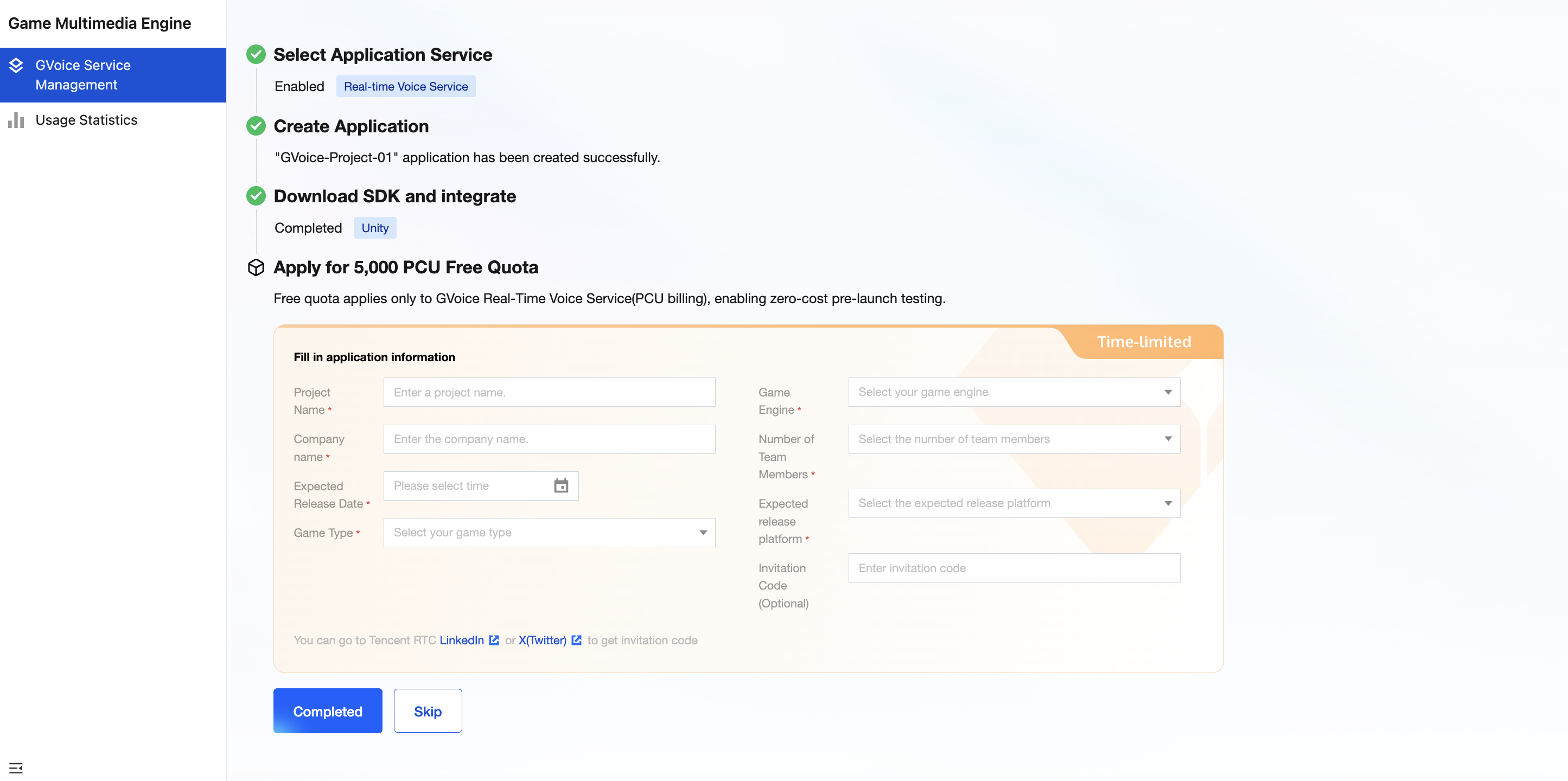Open the calendar icon in Expected Release Date
Image resolution: width=1568 pixels, height=781 pixels.
560,485
